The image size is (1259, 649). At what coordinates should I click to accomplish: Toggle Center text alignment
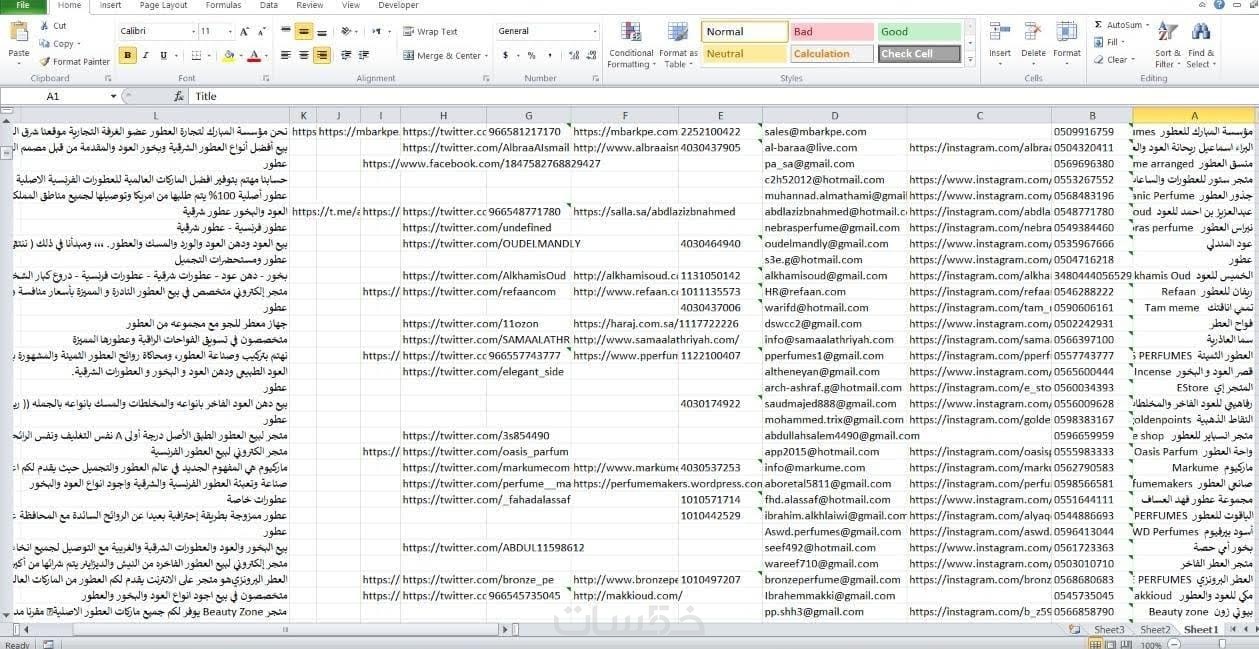304,56
